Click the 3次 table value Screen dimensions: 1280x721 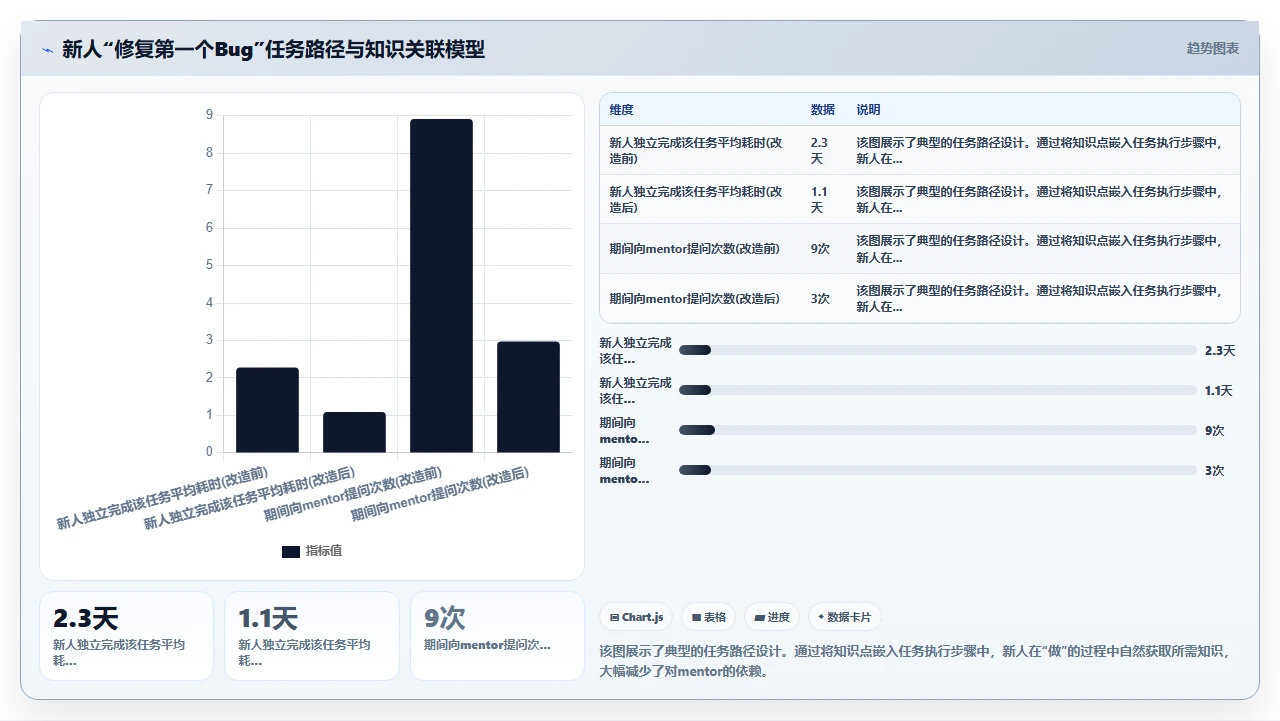pos(821,298)
